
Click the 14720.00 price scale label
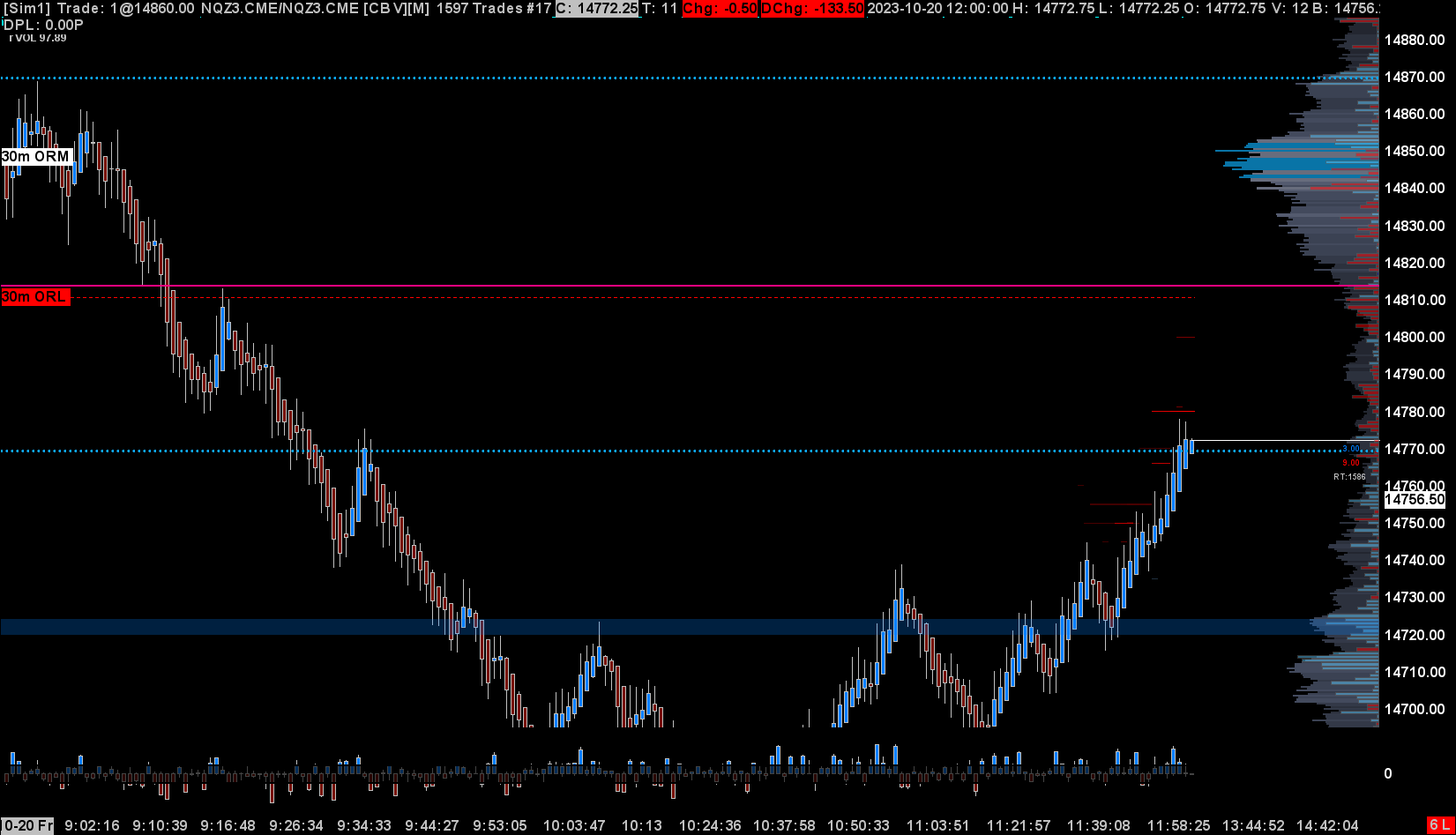[1415, 635]
